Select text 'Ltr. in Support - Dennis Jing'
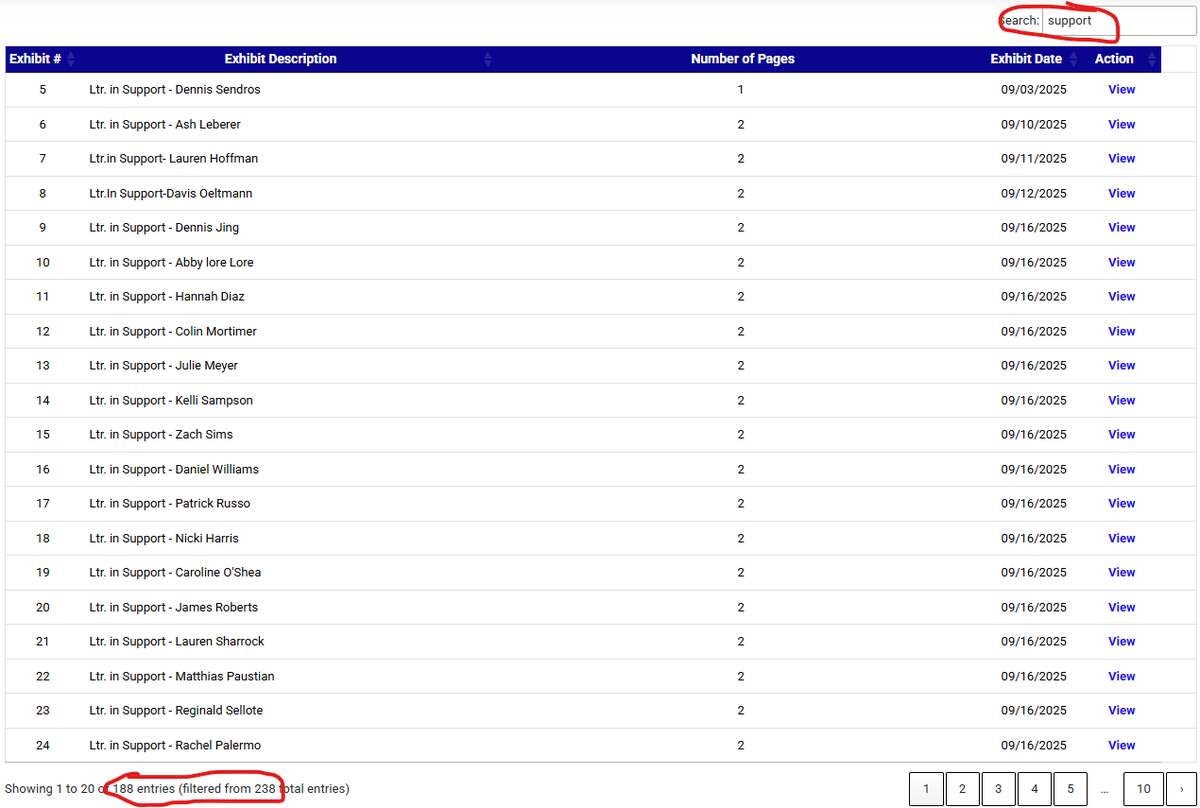Viewport: 1200px width, 808px height. coord(164,228)
